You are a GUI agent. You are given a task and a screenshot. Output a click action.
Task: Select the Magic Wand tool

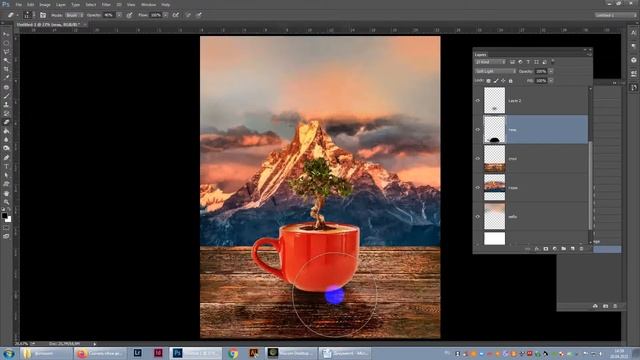click(6, 60)
